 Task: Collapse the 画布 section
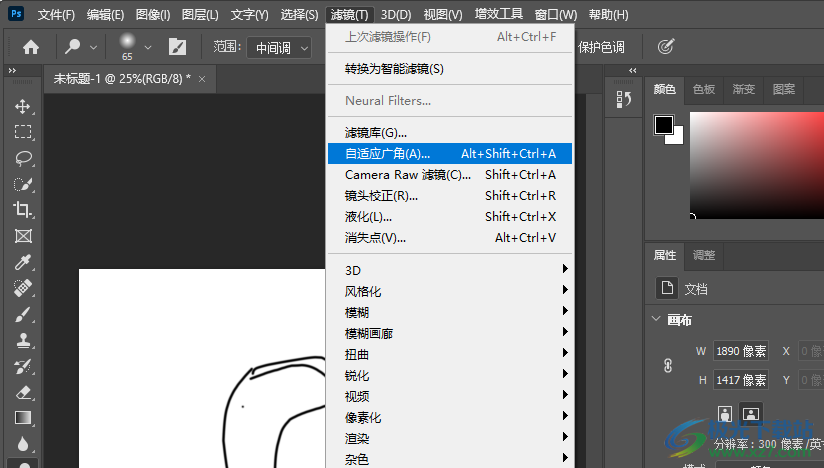656,319
